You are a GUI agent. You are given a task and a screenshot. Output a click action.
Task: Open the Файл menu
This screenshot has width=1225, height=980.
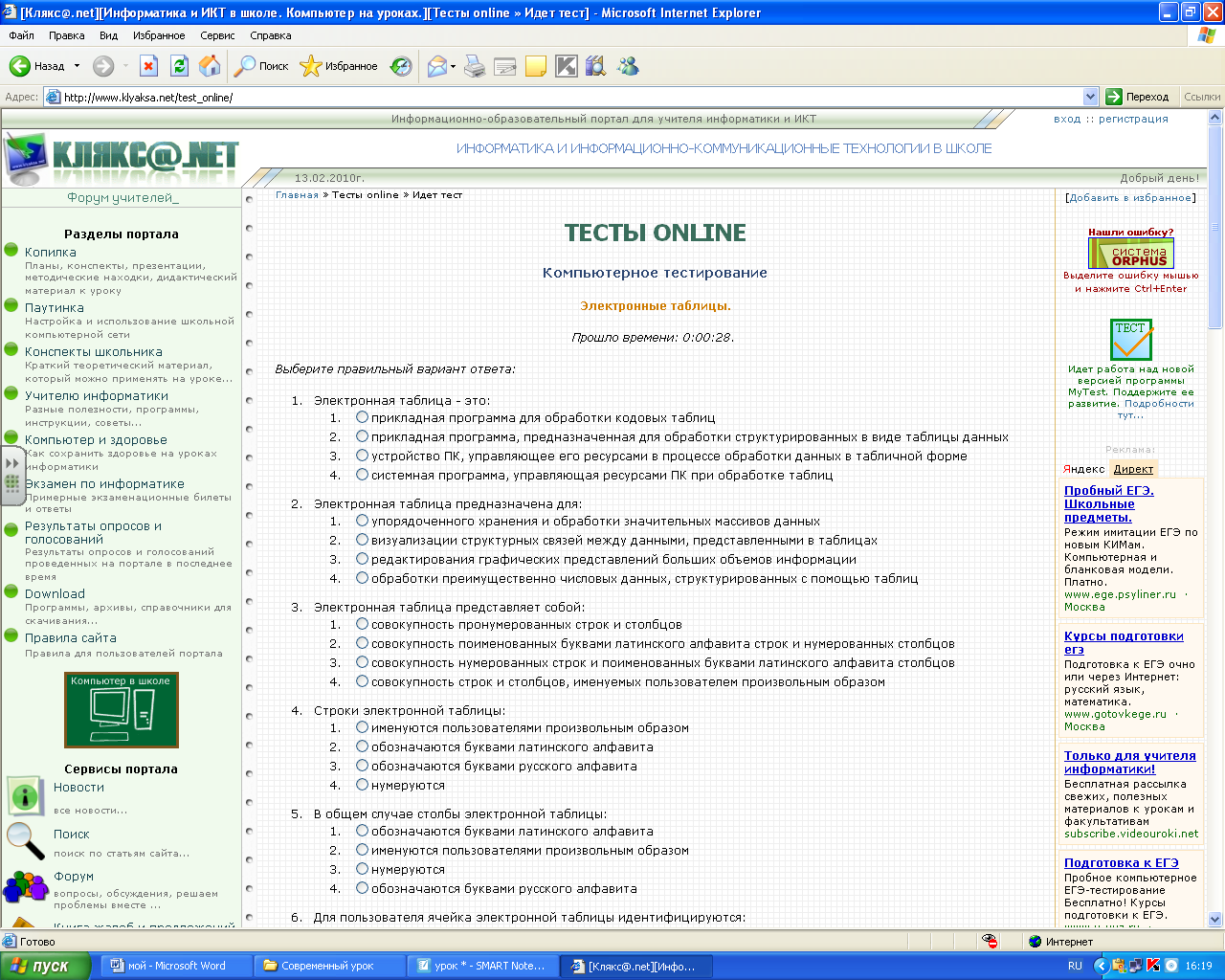(x=21, y=35)
